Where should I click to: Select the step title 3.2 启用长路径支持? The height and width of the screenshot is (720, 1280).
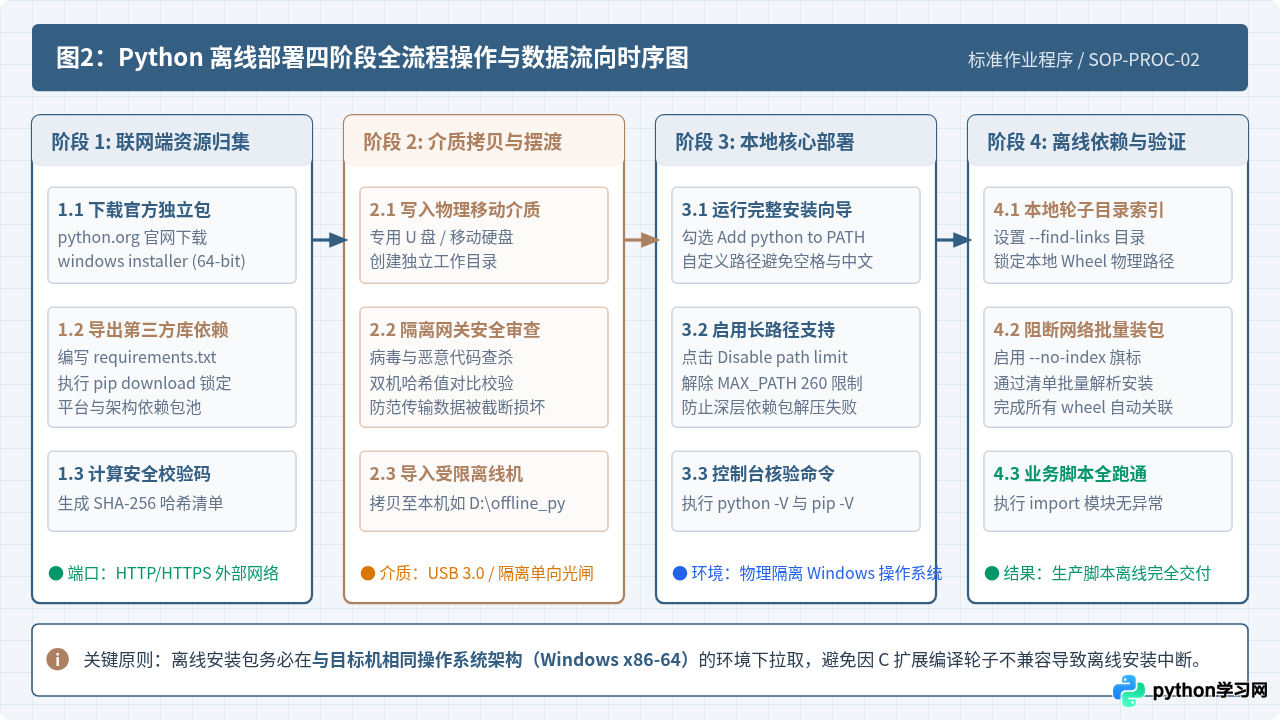click(758, 330)
